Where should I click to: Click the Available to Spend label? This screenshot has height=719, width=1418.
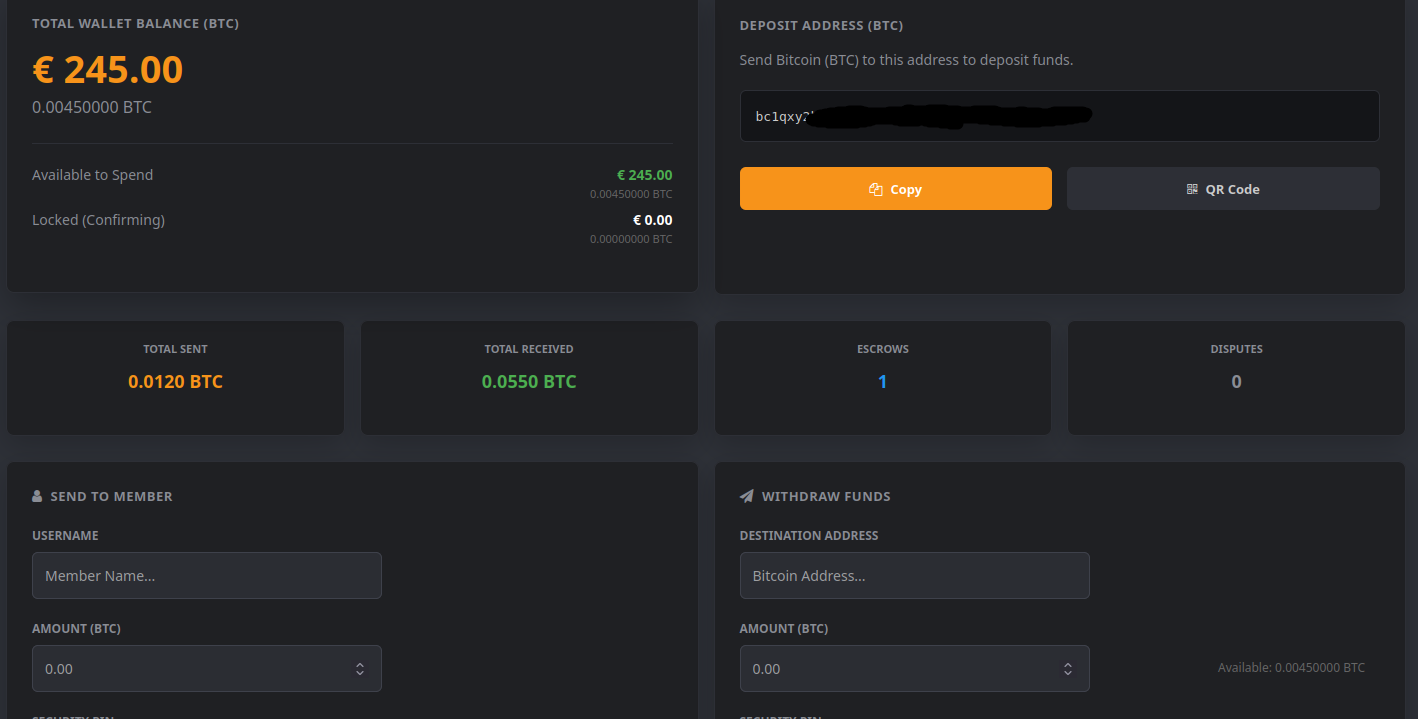[93, 175]
